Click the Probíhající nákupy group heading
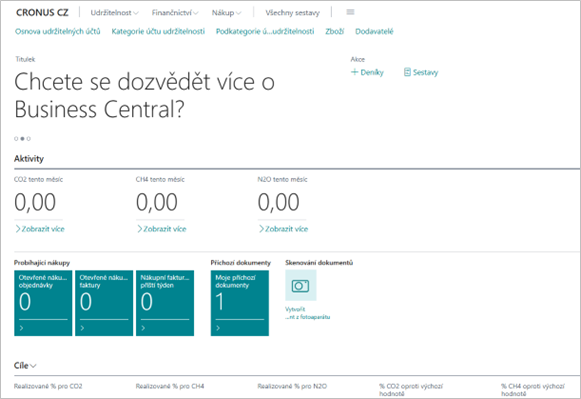The width and height of the screenshot is (581, 399). [42, 263]
